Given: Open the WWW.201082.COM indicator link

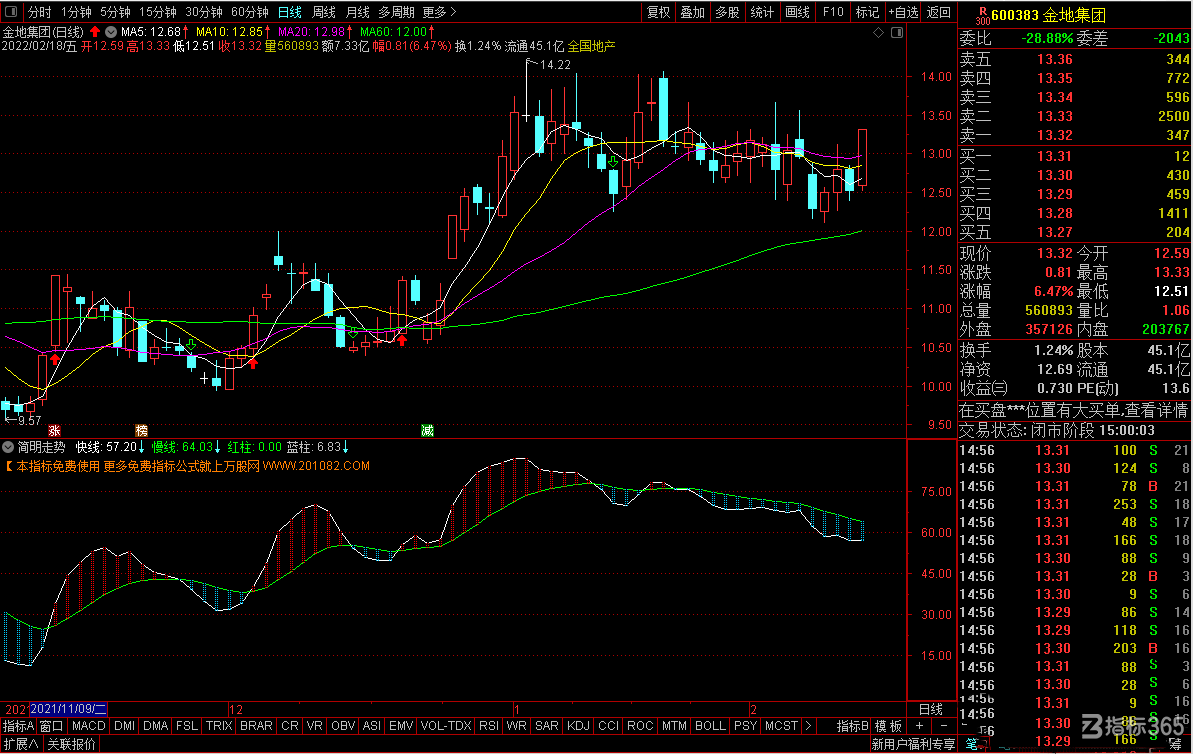Looking at the screenshot, I should [316, 466].
